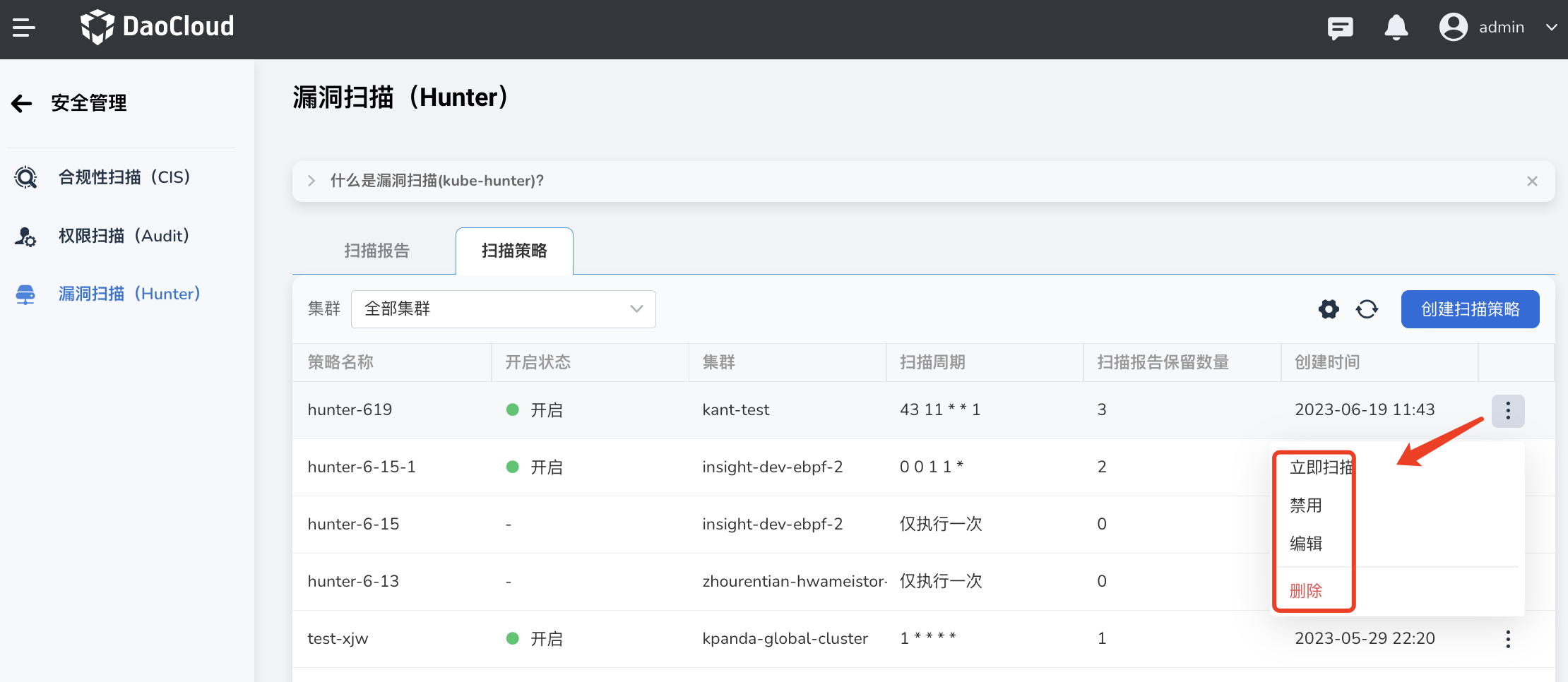Open 权限扫描 (Audit) in sidebar
1568x682 pixels.
click(x=124, y=236)
